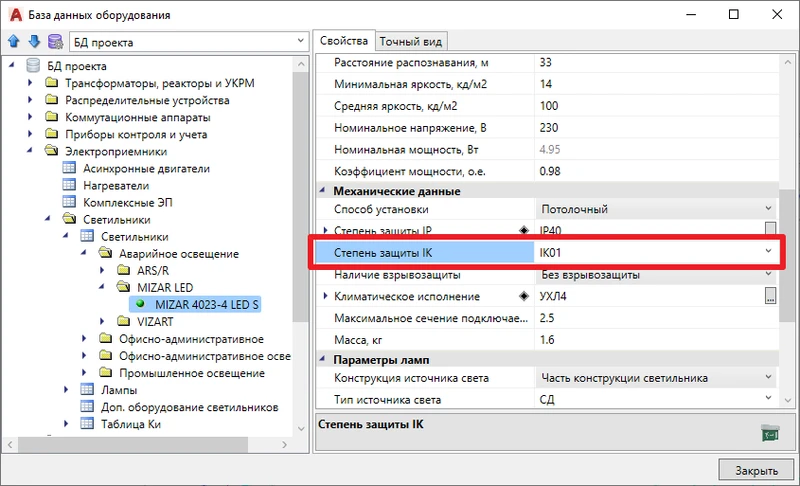The height and width of the screenshot is (486, 800).
Task: Collapse the Механические данные section
Action: tap(322, 191)
